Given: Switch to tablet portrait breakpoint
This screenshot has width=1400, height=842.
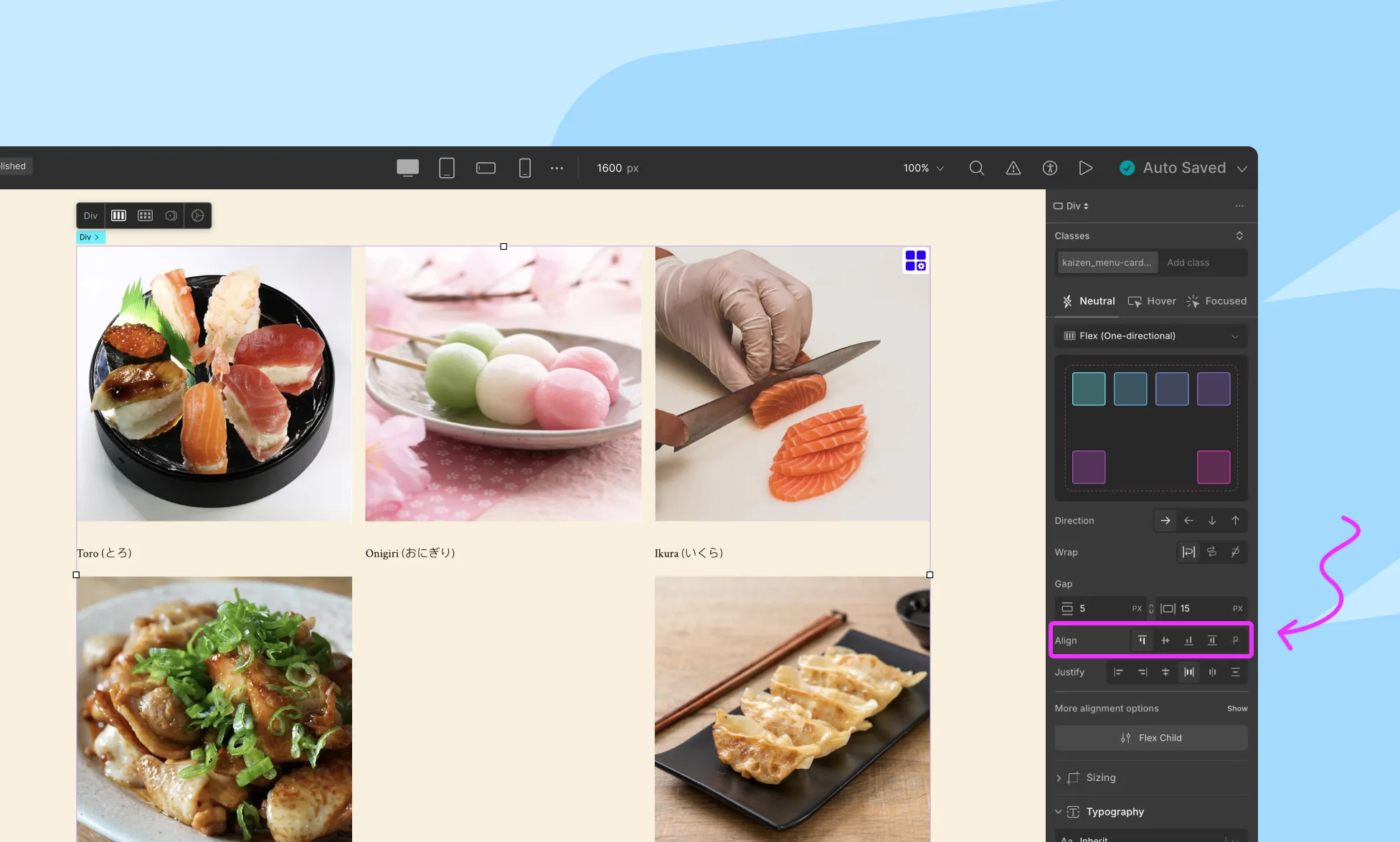Looking at the screenshot, I should tap(446, 168).
